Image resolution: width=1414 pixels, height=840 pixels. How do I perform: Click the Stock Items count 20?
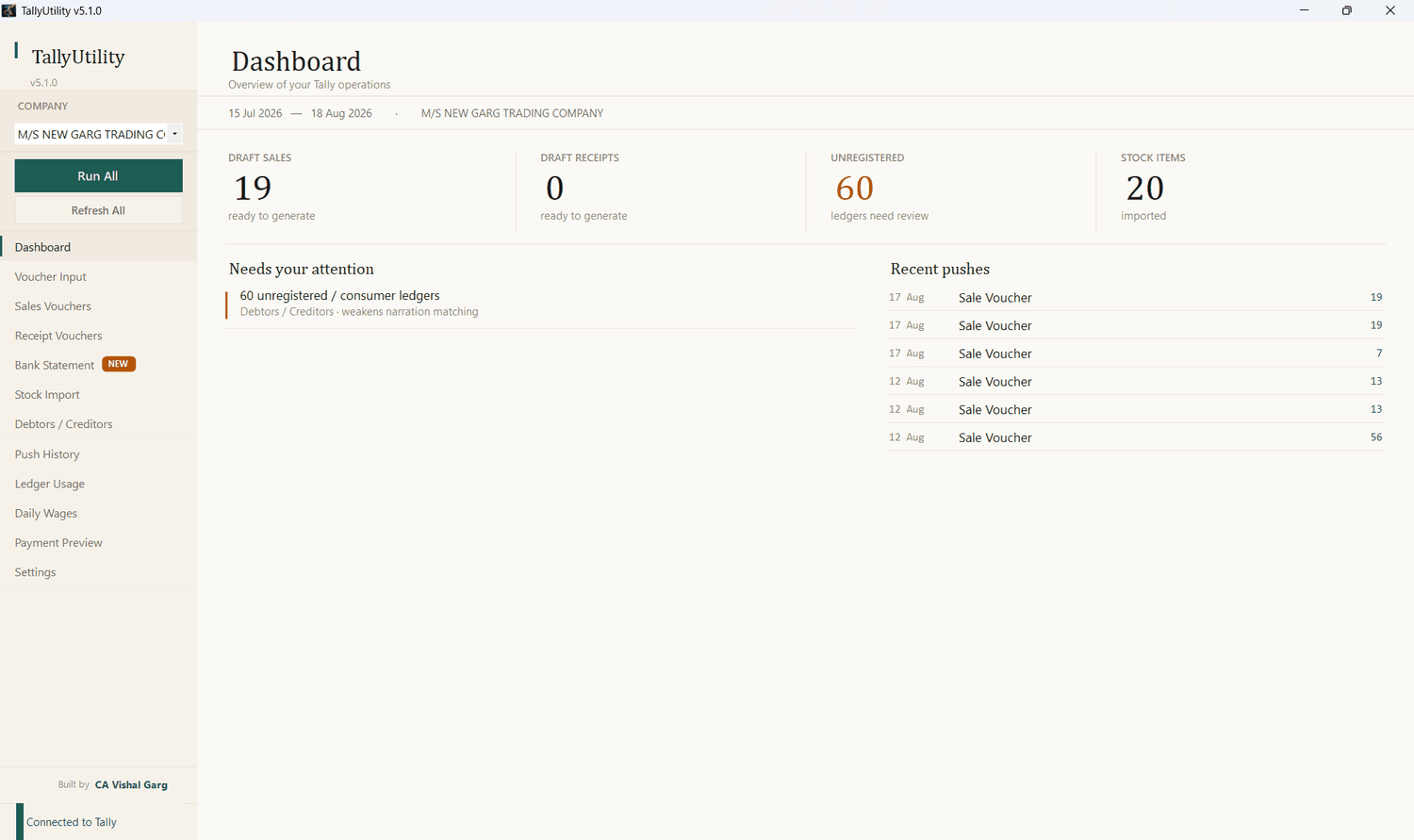click(x=1145, y=189)
